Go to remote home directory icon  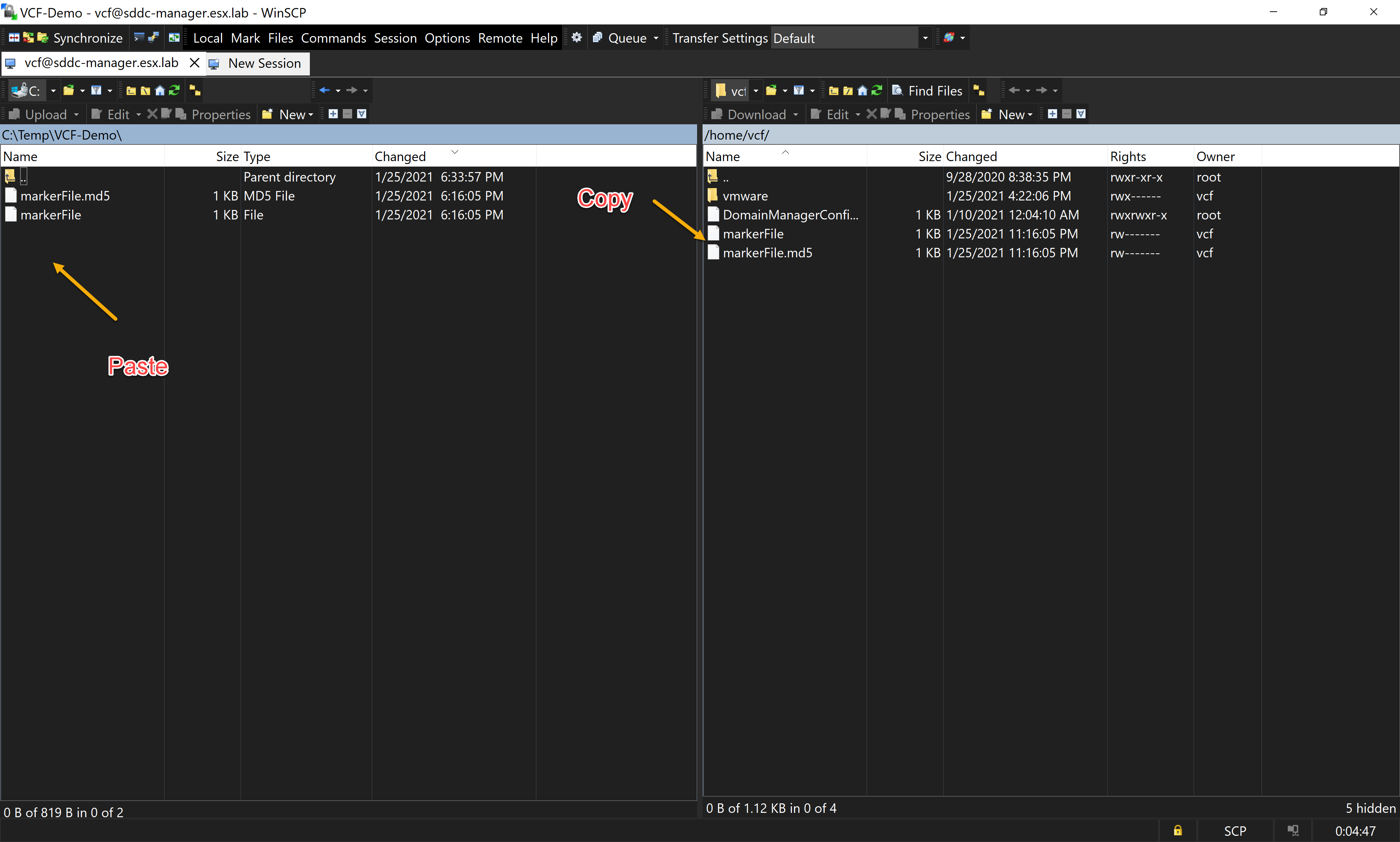pos(863,90)
